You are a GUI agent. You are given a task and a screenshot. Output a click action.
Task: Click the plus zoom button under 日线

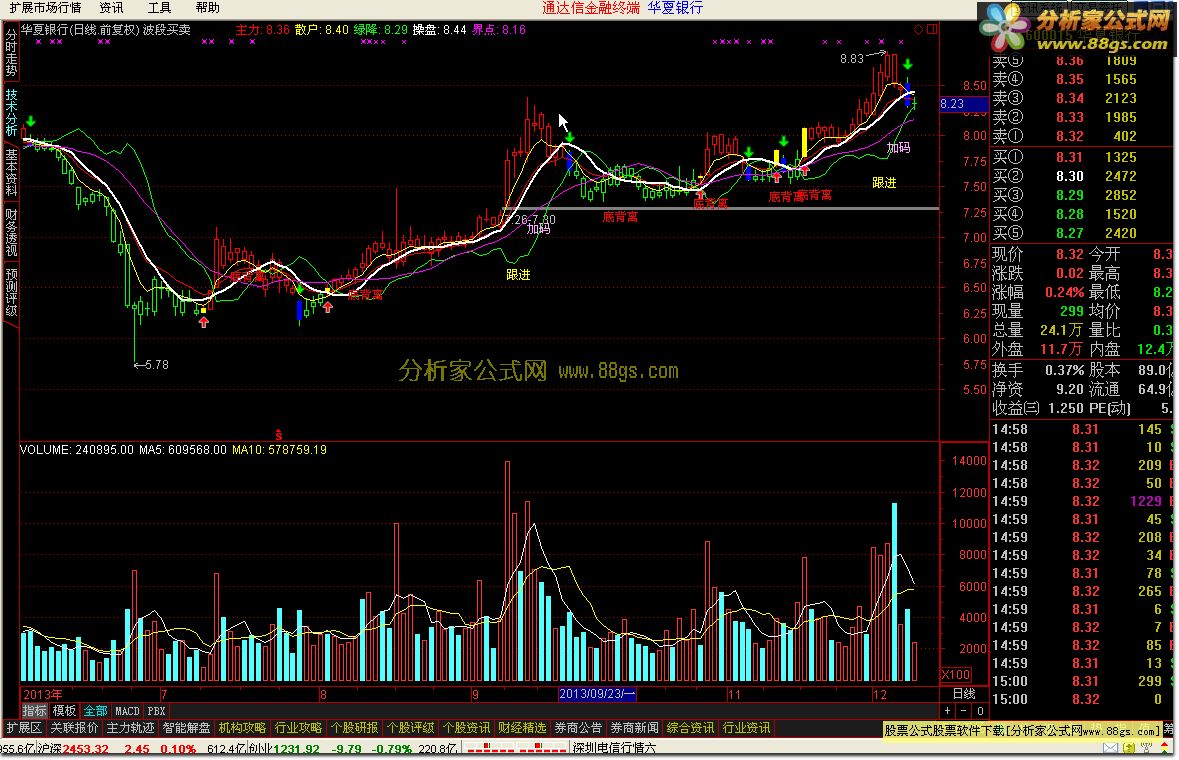(947, 710)
